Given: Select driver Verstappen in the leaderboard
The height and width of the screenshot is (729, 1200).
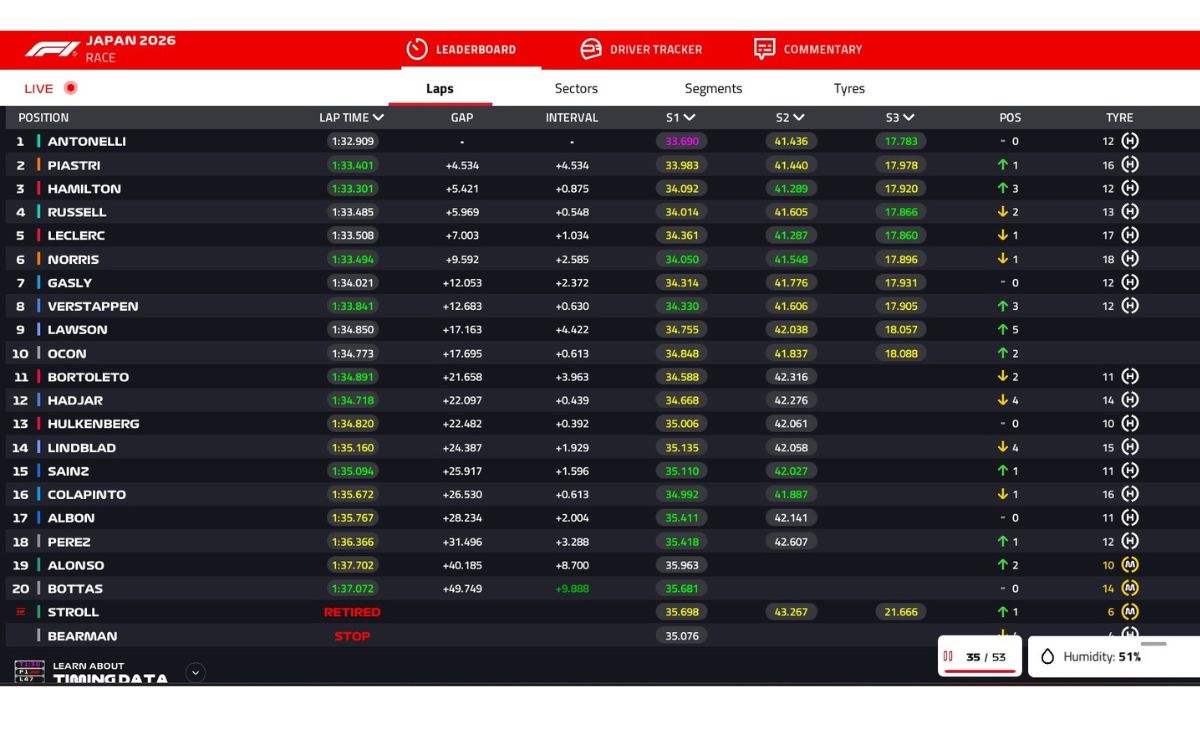Looking at the screenshot, I should pos(93,306).
